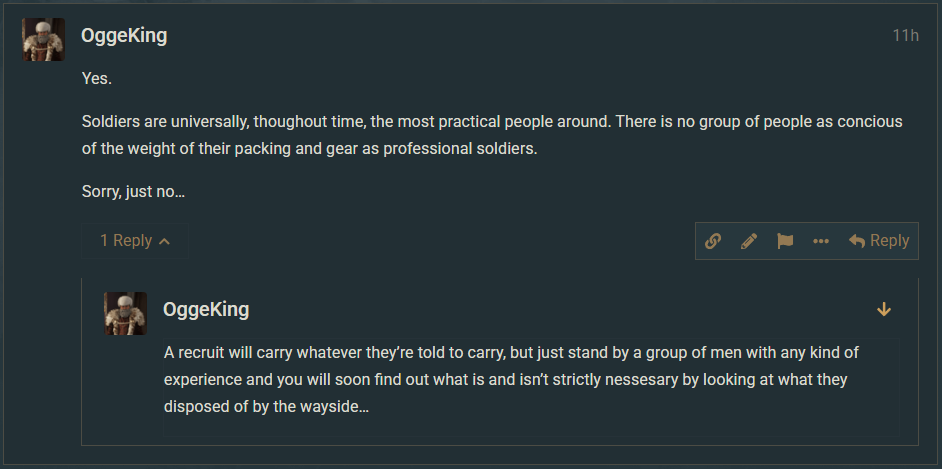
Task: Open the 11h post timestamp
Action: (905, 36)
